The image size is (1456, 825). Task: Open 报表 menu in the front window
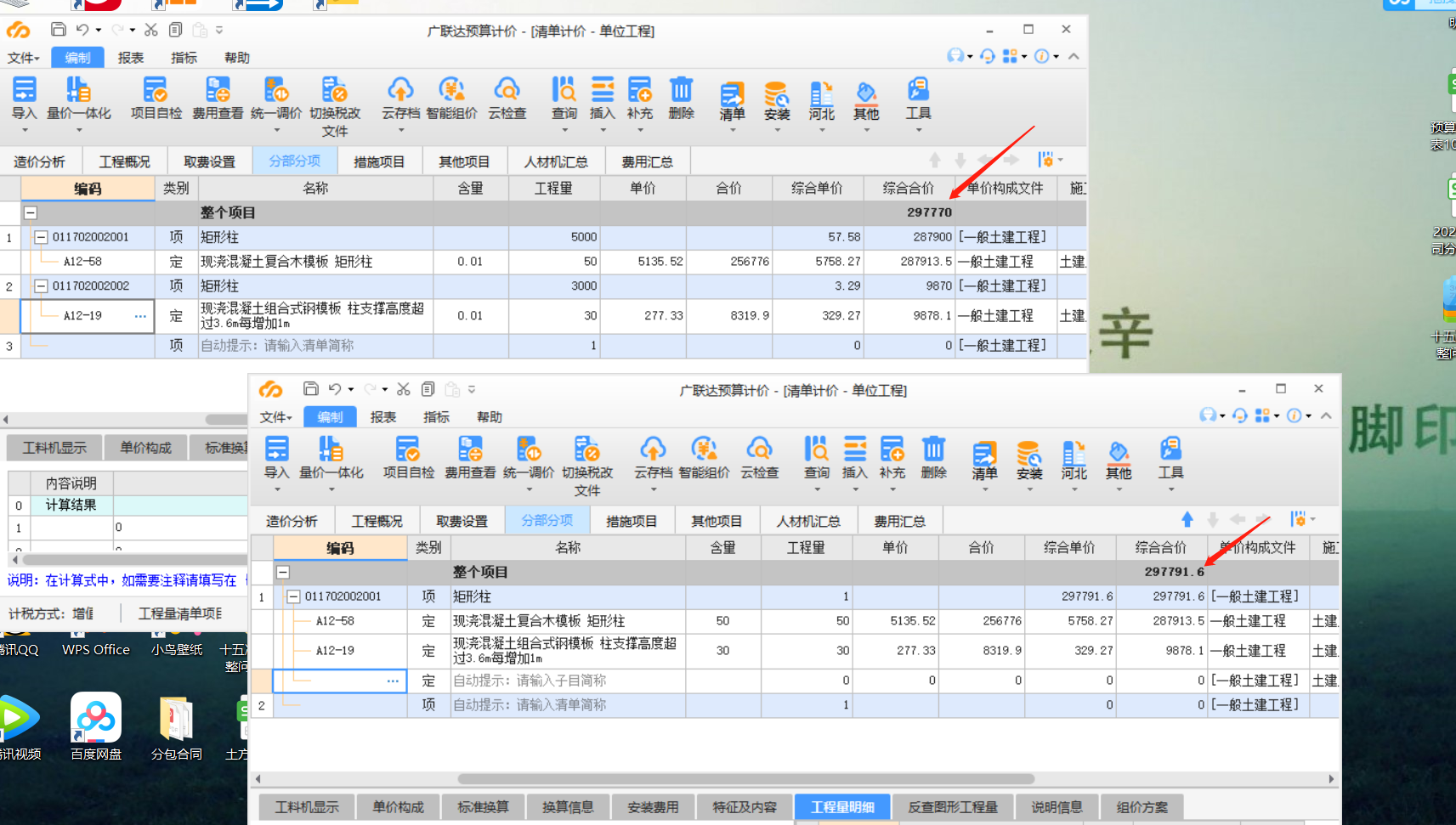[383, 417]
